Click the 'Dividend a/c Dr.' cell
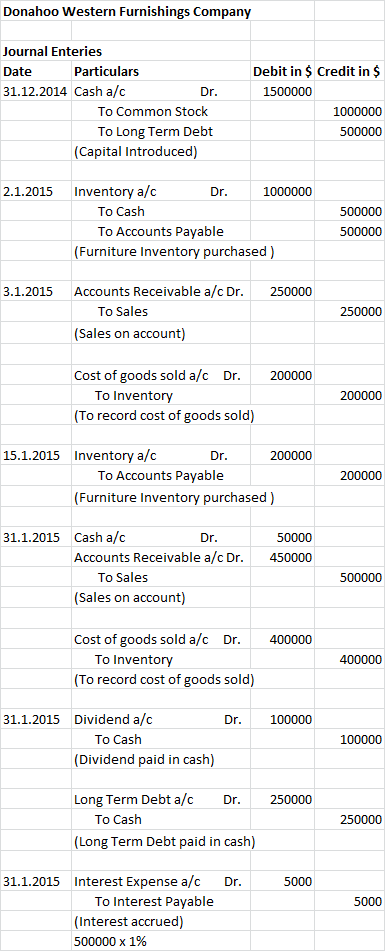The width and height of the screenshot is (385, 951). pos(158,720)
